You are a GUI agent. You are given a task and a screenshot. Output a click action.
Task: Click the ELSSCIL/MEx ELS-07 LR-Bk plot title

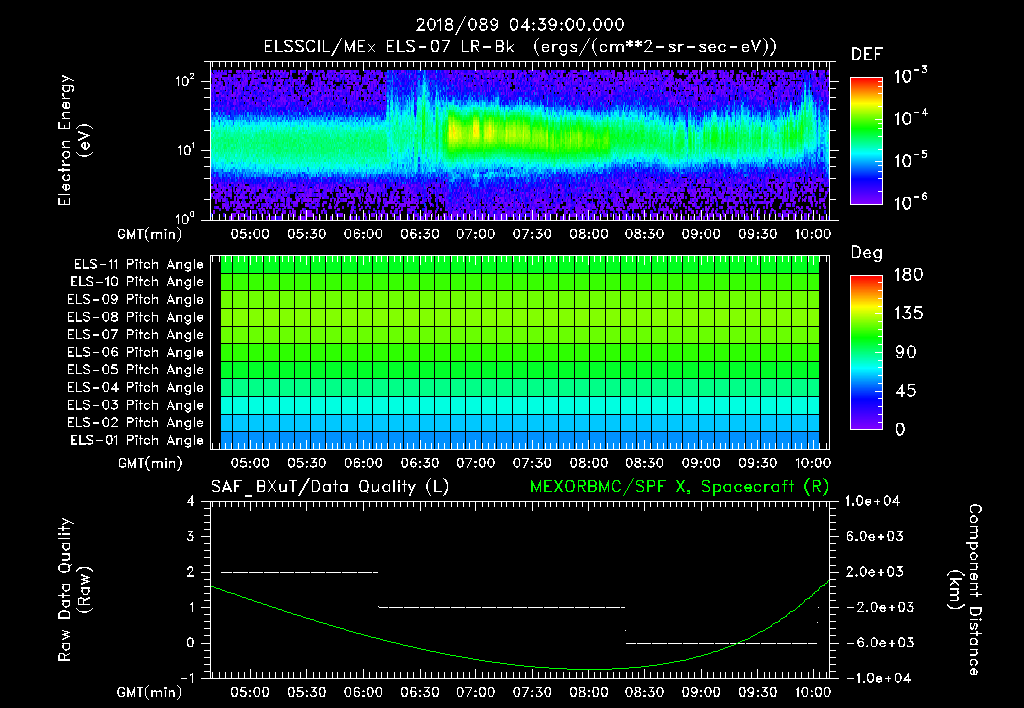pyautogui.click(x=520, y=47)
